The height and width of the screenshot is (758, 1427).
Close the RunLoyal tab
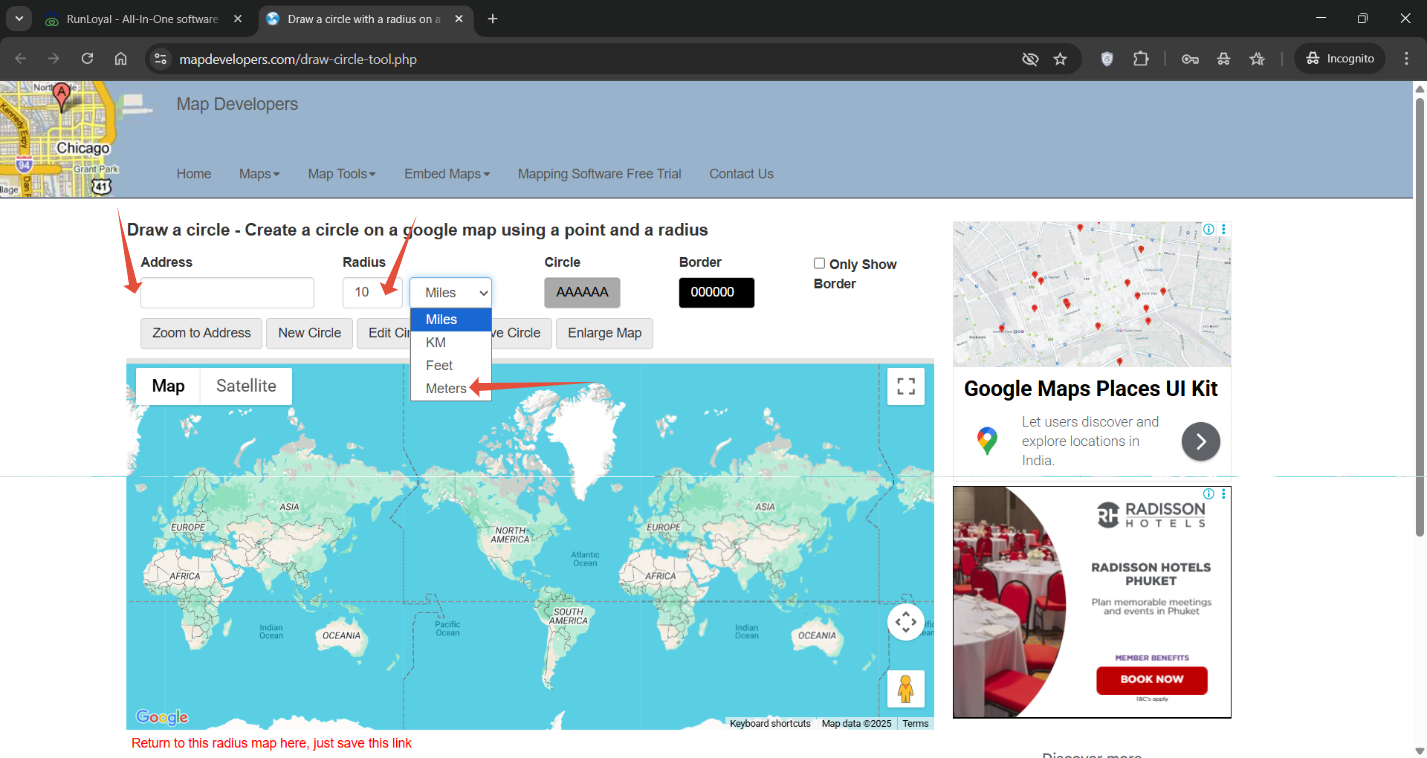coord(238,19)
